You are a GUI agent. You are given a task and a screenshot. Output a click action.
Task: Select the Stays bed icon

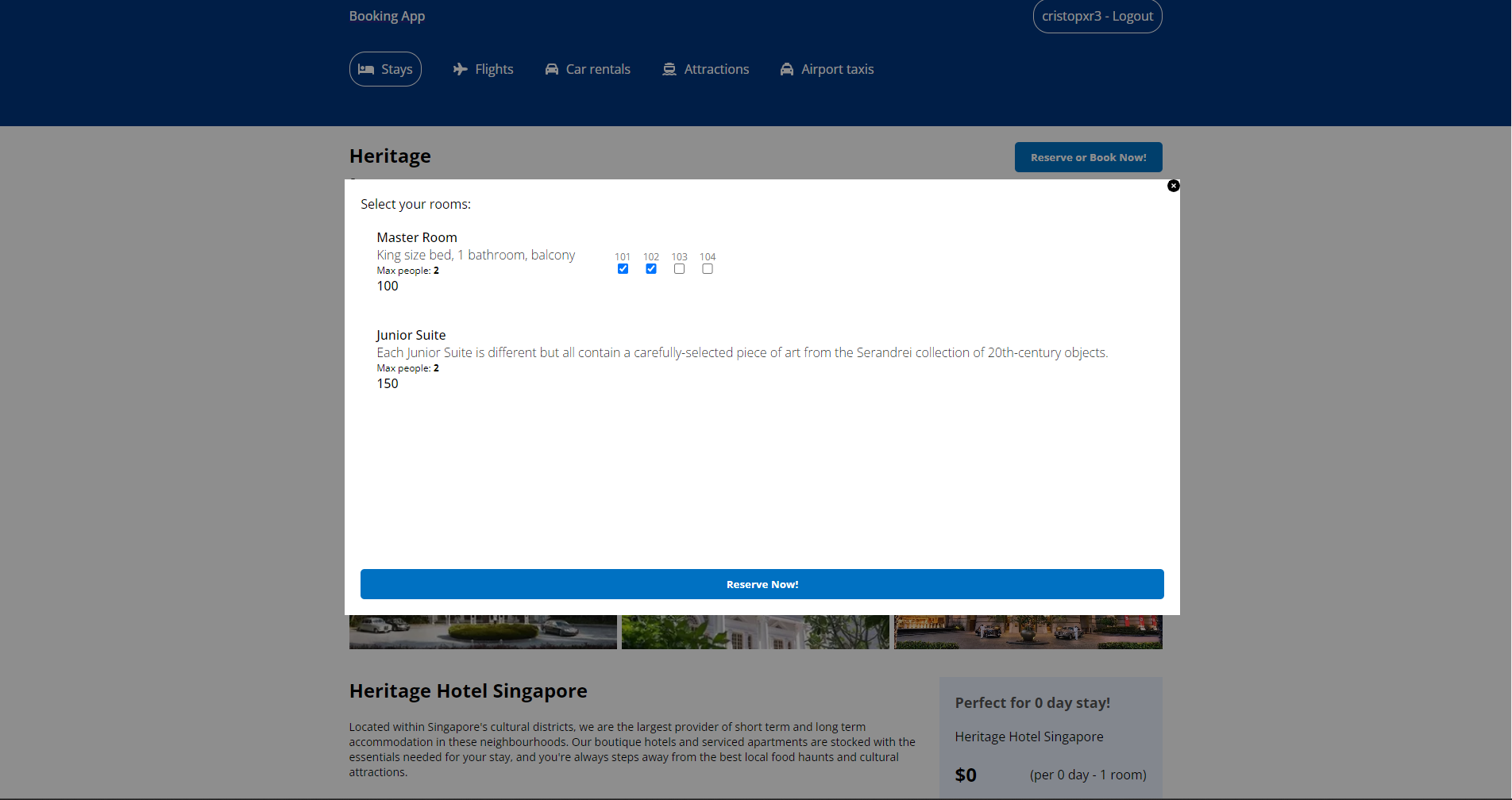click(367, 69)
